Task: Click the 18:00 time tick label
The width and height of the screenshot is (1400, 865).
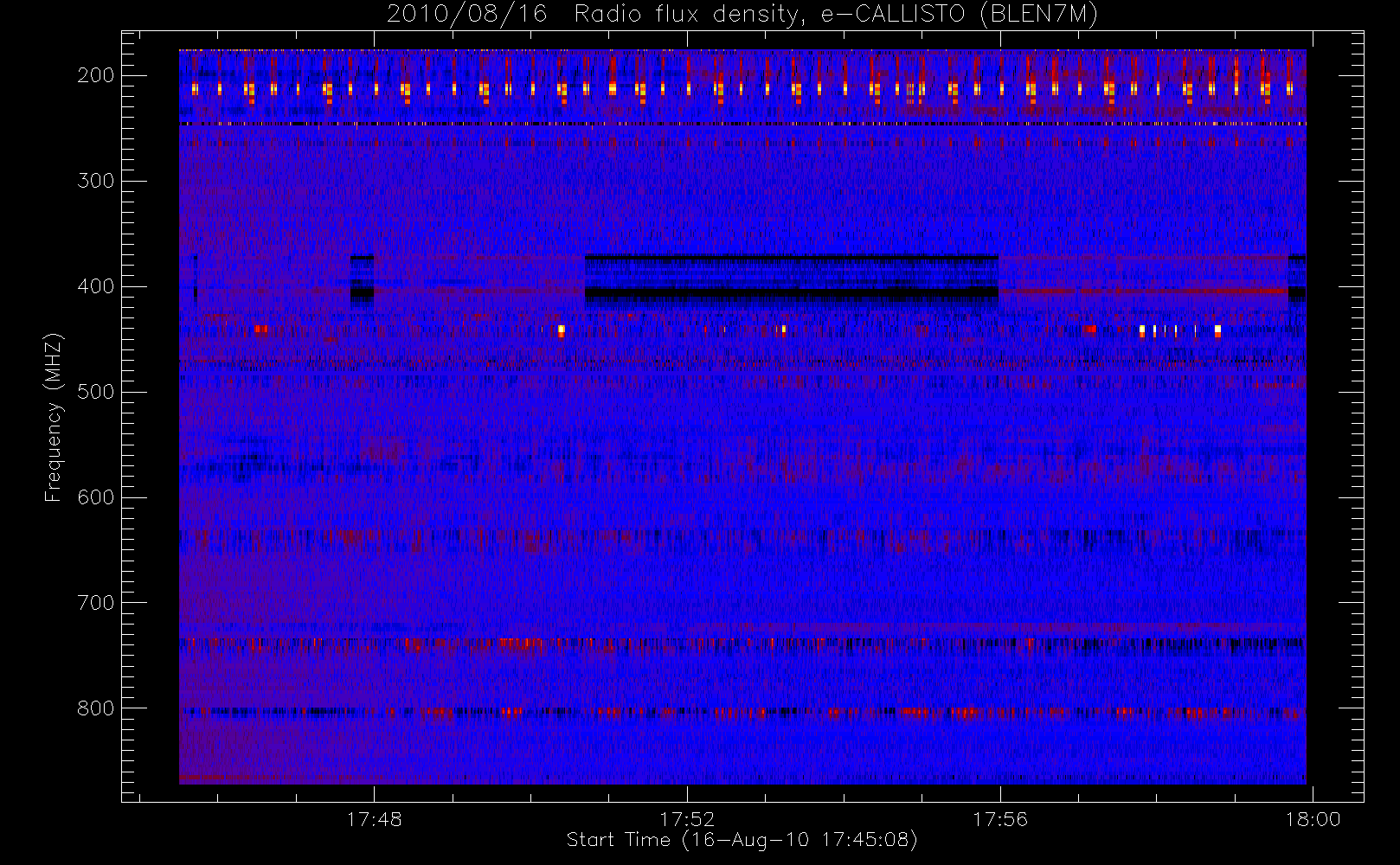Action: pos(1313,819)
